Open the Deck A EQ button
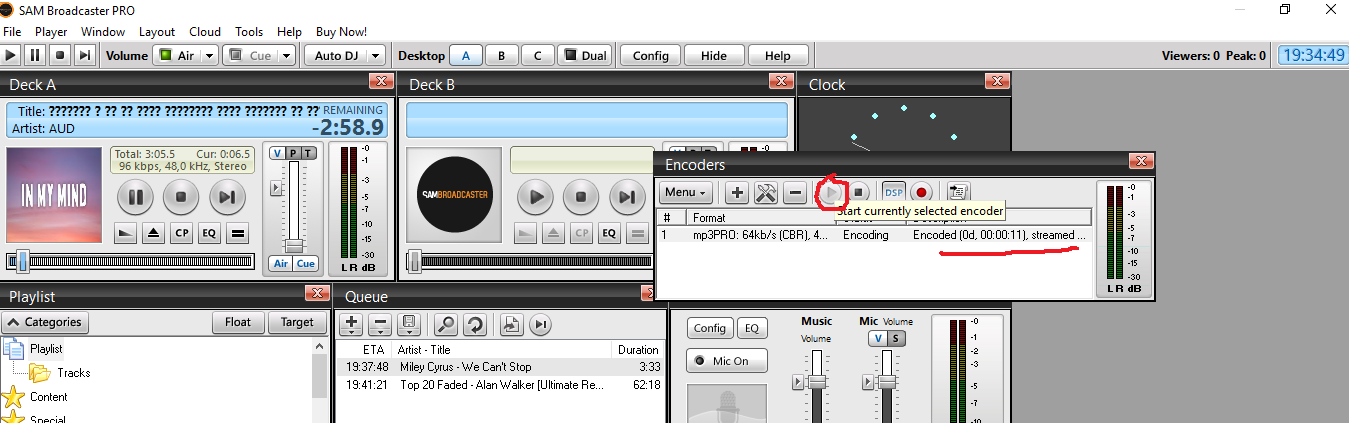This screenshot has height=423, width=1349. point(209,234)
